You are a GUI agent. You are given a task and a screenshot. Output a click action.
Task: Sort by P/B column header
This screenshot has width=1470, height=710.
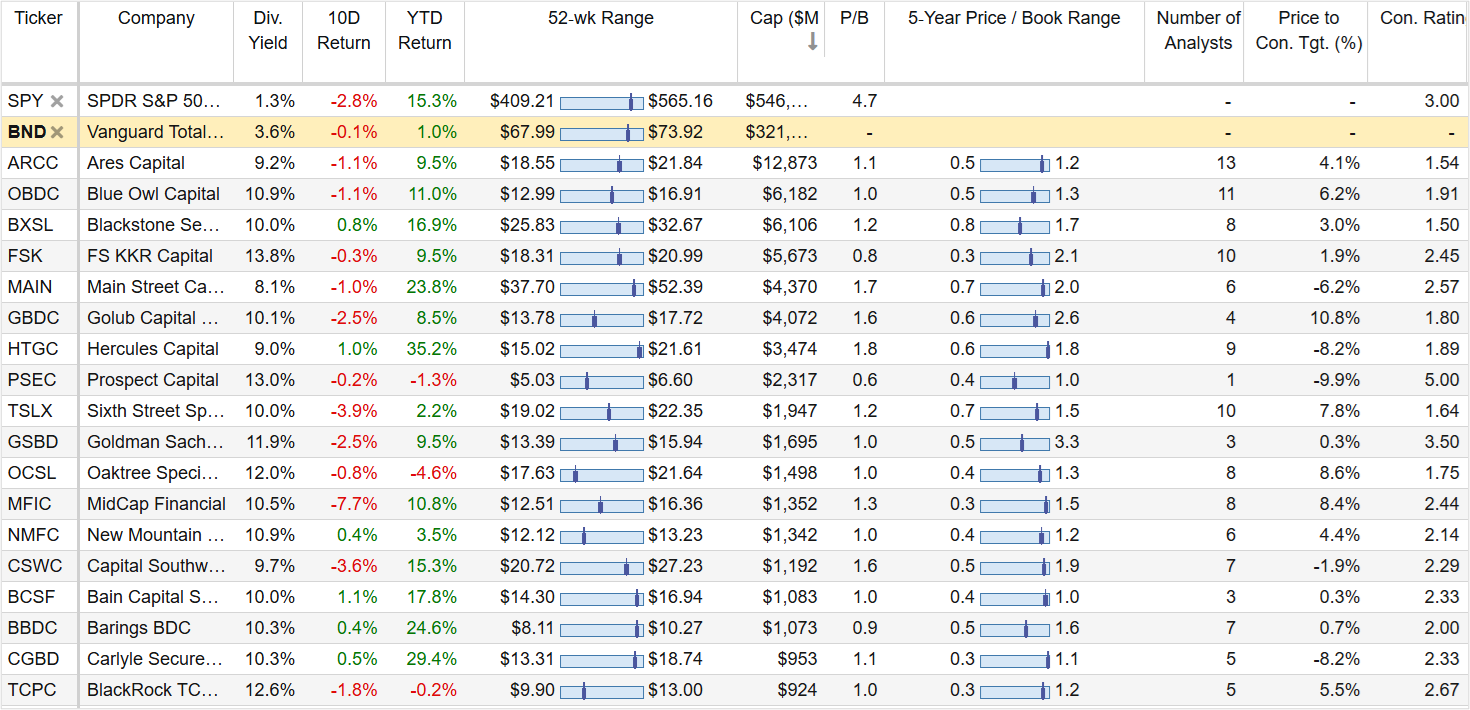pos(855,18)
